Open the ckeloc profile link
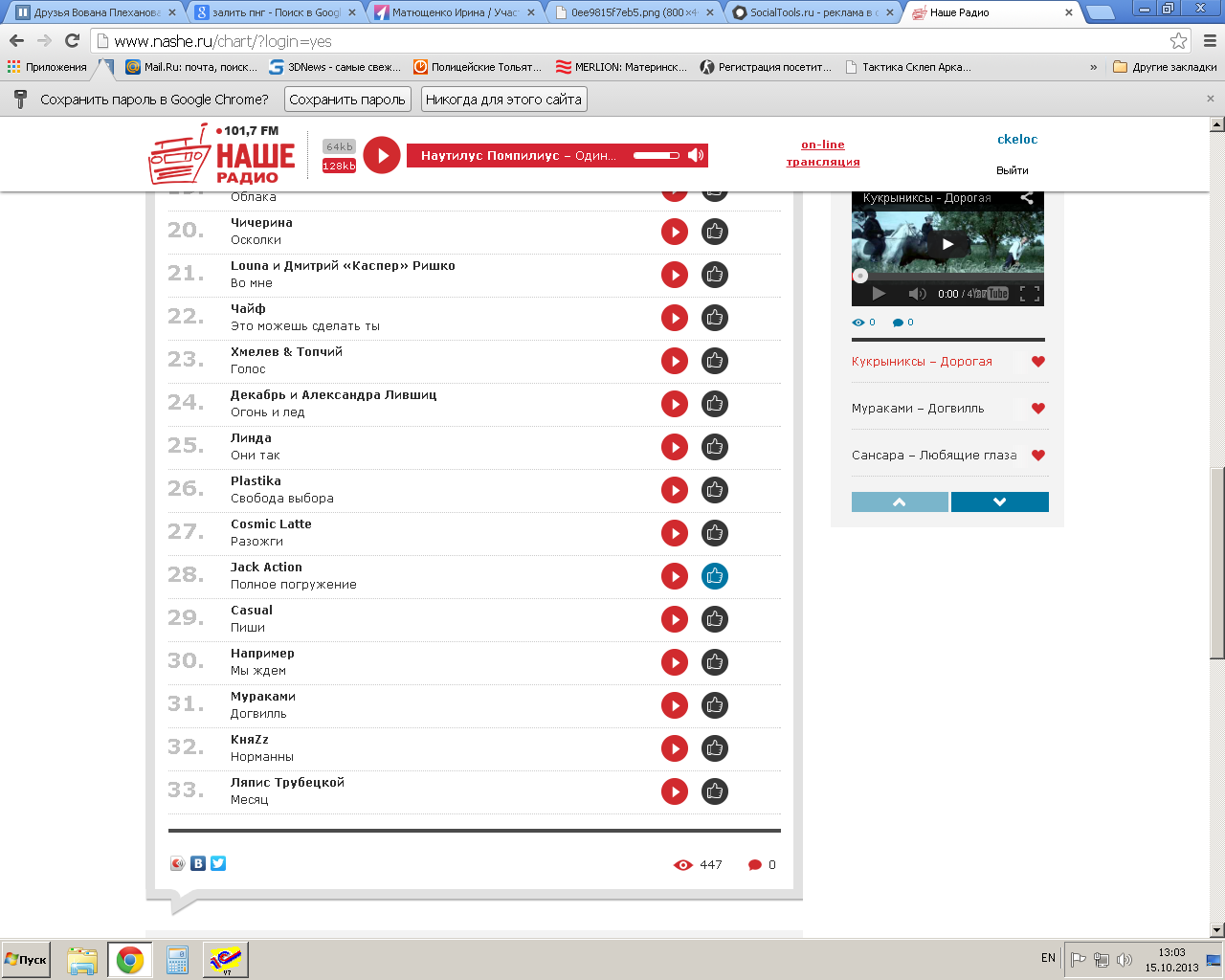Viewport: 1225px width, 980px height. coord(1017,139)
